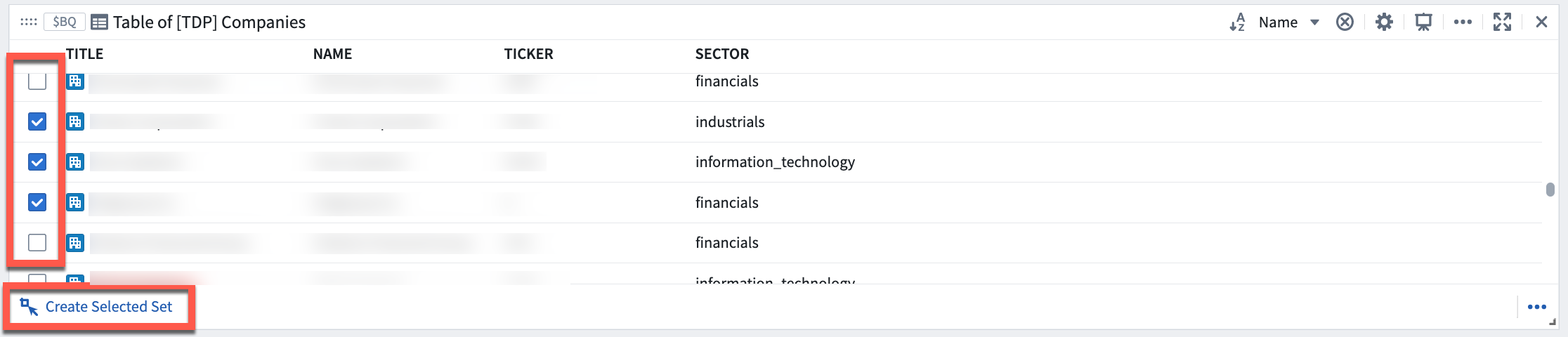
Task: Click Create Selected Set
Action: pos(97,307)
